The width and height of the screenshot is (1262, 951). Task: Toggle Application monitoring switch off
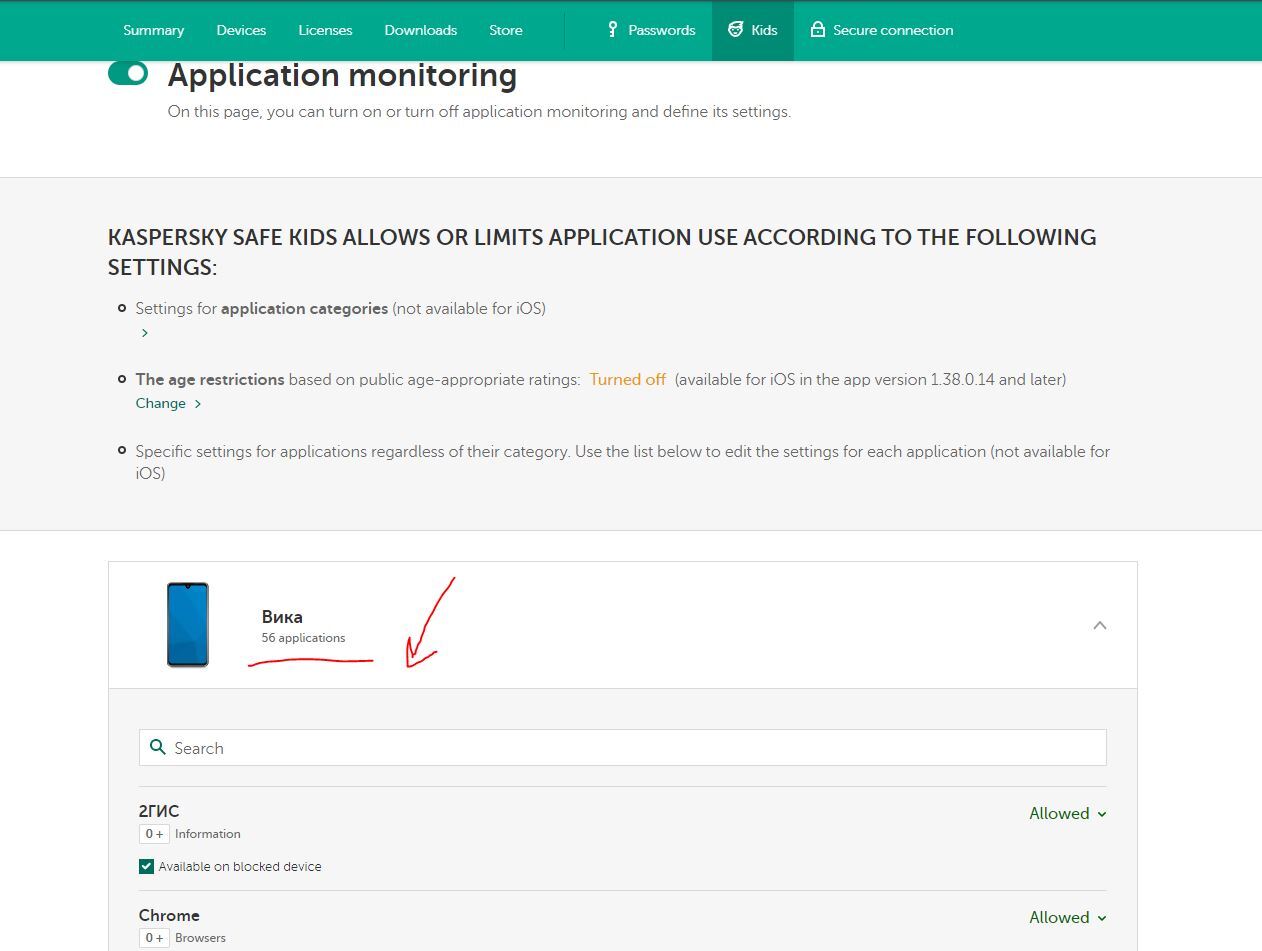(x=128, y=74)
